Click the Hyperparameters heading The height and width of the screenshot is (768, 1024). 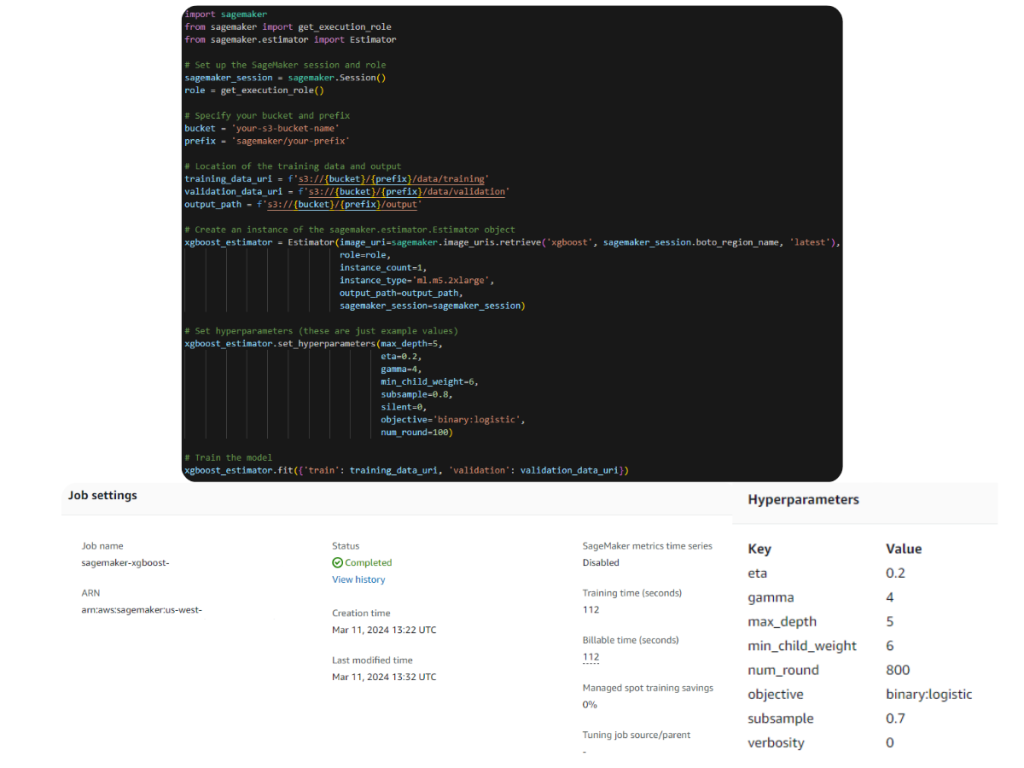pyautogui.click(x=803, y=500)
